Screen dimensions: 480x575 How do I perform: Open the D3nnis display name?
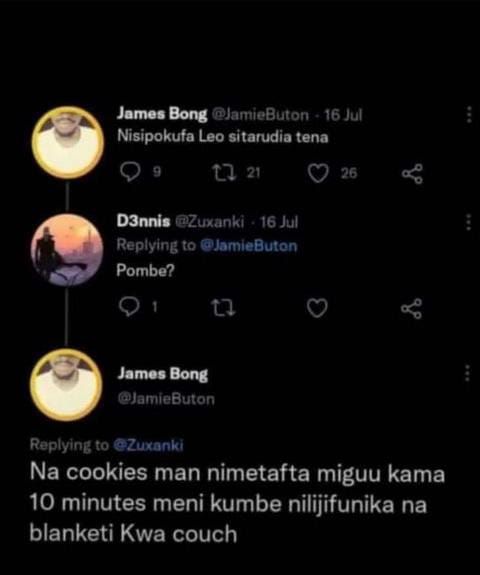point(143,221)
